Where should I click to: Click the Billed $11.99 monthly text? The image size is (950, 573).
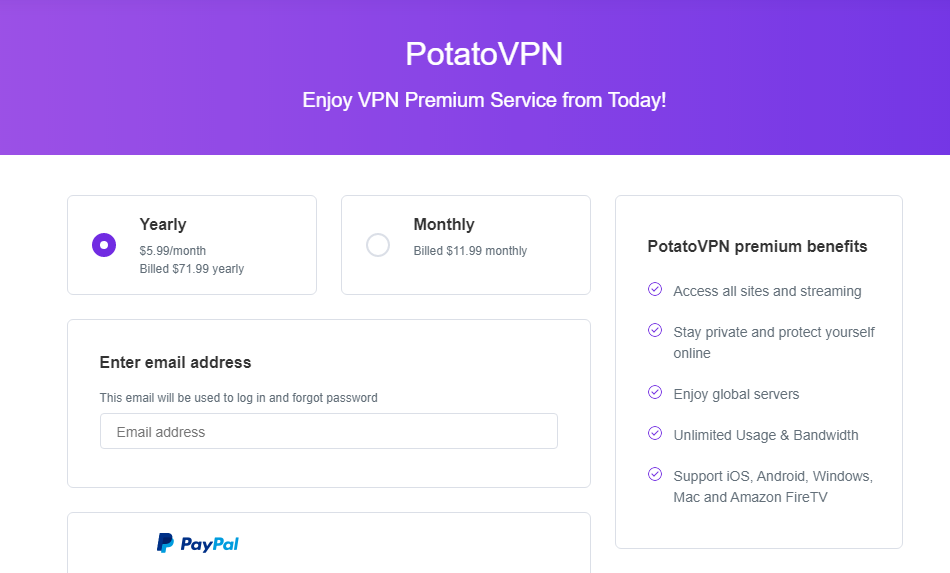click(x=470, y=251)
